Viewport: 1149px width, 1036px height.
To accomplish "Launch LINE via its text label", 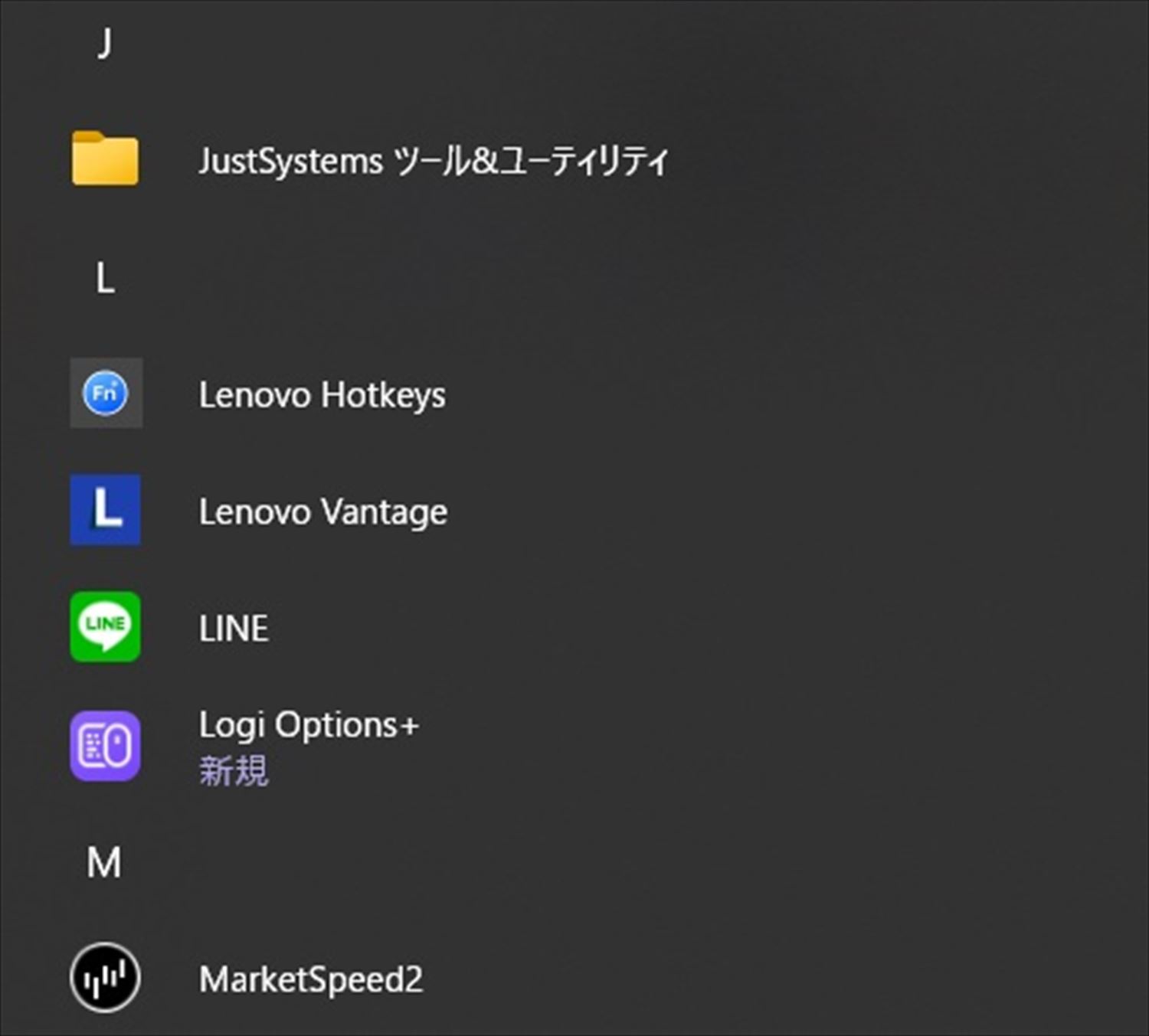I will [x=234, y=629].
